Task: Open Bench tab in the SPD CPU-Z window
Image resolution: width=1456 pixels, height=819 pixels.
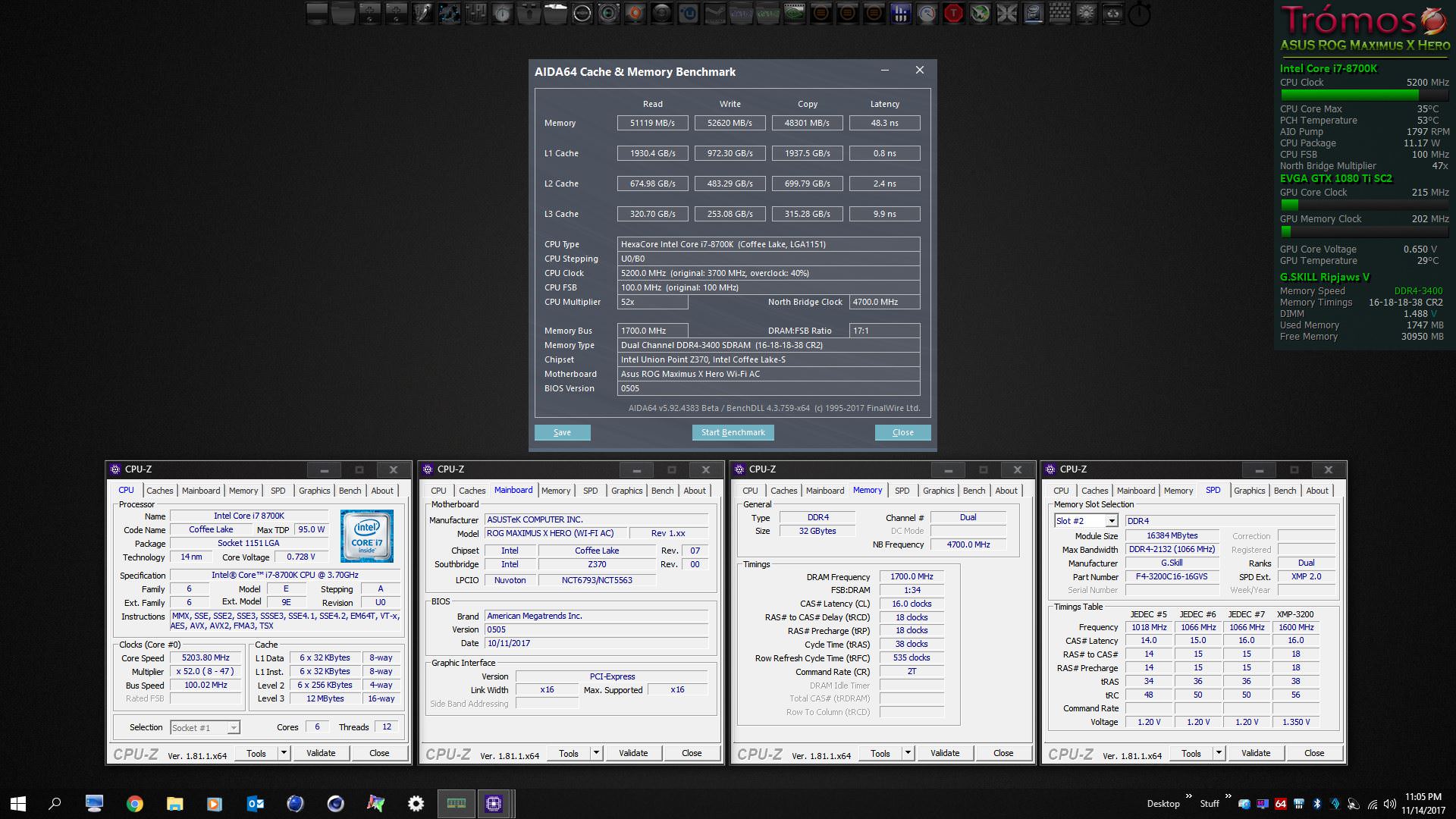Action: (x=1285, y=491)
